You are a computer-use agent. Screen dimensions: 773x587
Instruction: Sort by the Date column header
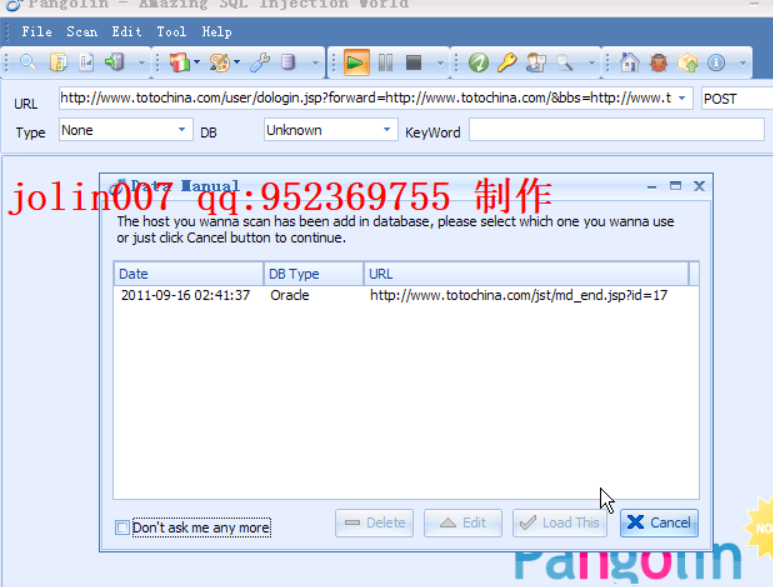coord(188,274)
